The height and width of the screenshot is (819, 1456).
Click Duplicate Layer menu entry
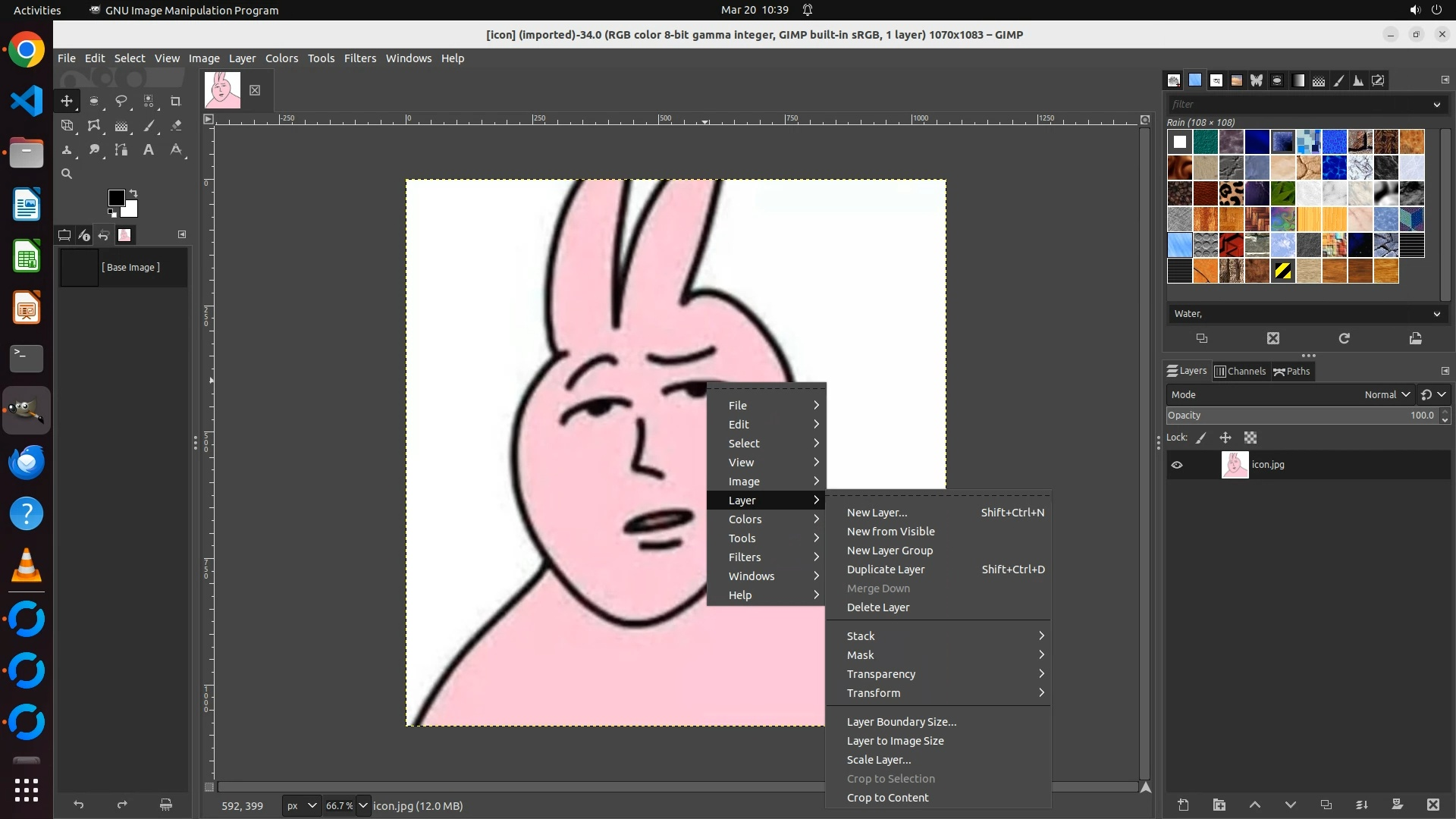pyautogui.click(x=885, y=570)
